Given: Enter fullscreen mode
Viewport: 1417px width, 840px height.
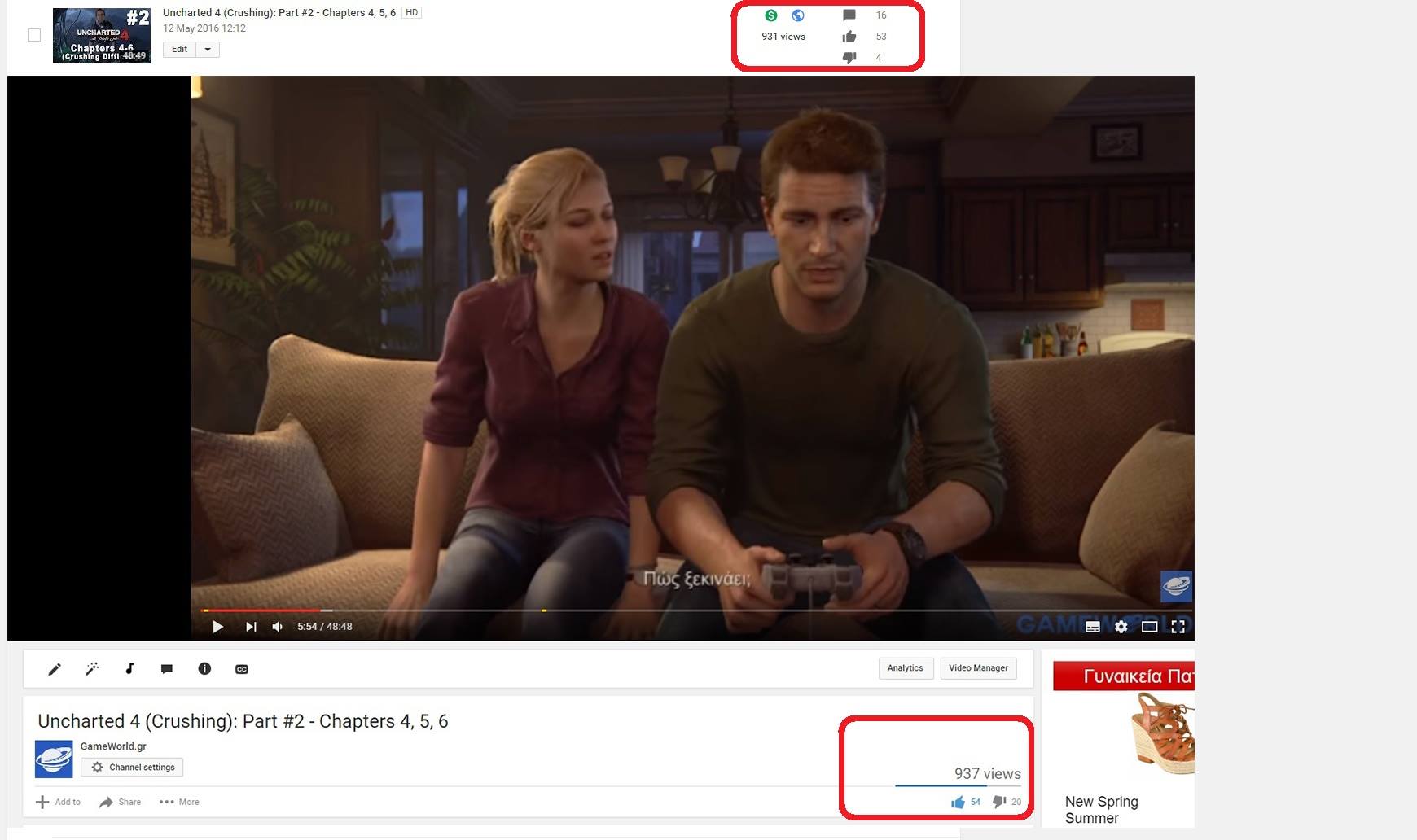Looking at the screenshot, I should [x=1178, y=627].
